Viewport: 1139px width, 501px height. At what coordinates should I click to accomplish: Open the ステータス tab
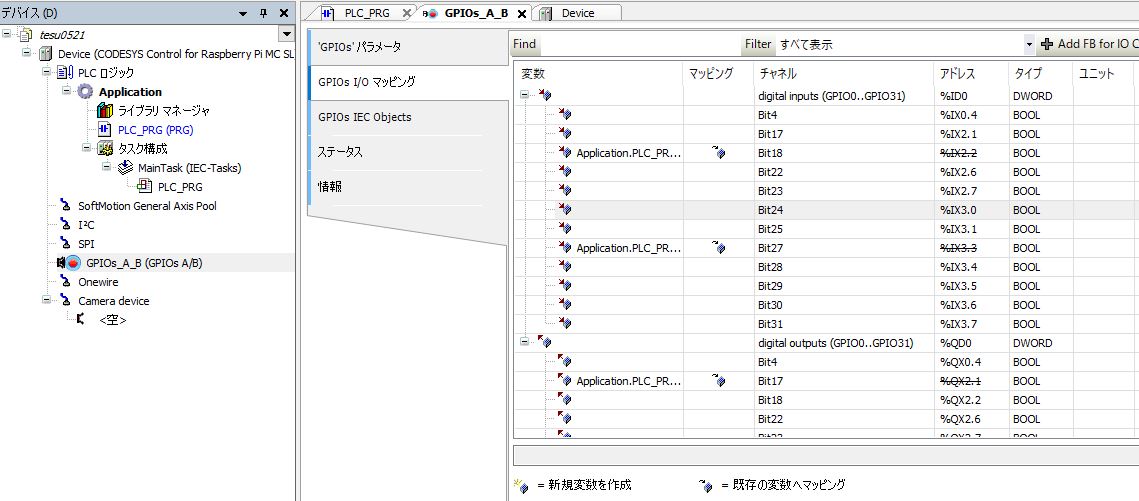pos(407,152)
